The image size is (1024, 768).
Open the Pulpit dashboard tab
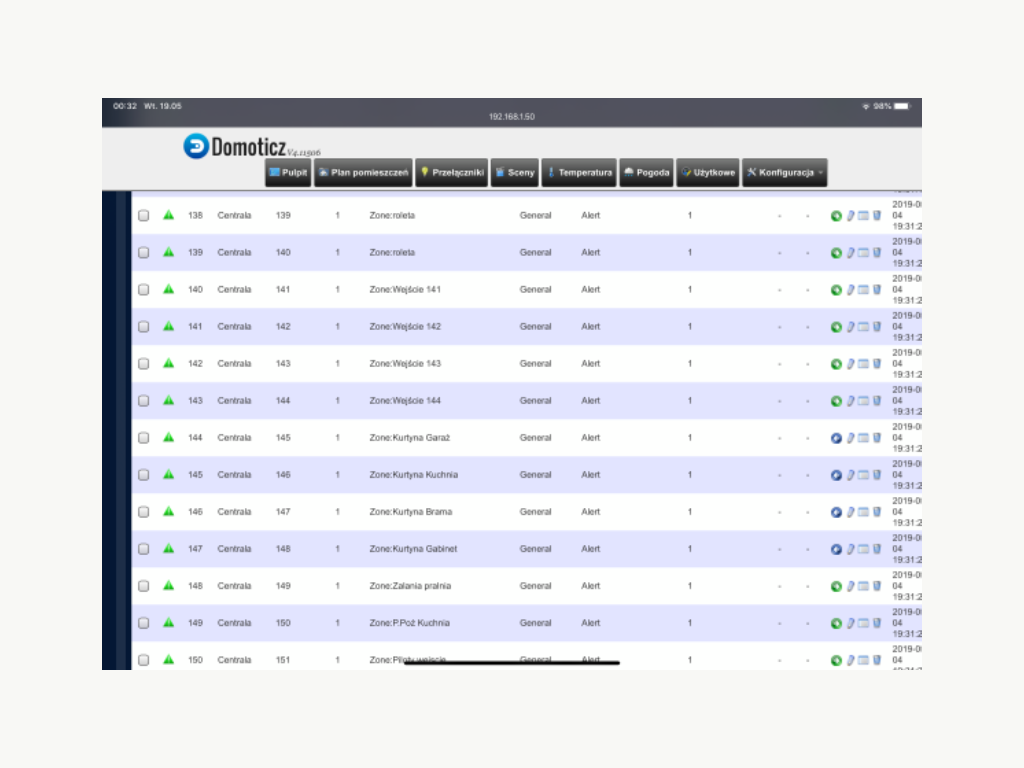[288, 172]
